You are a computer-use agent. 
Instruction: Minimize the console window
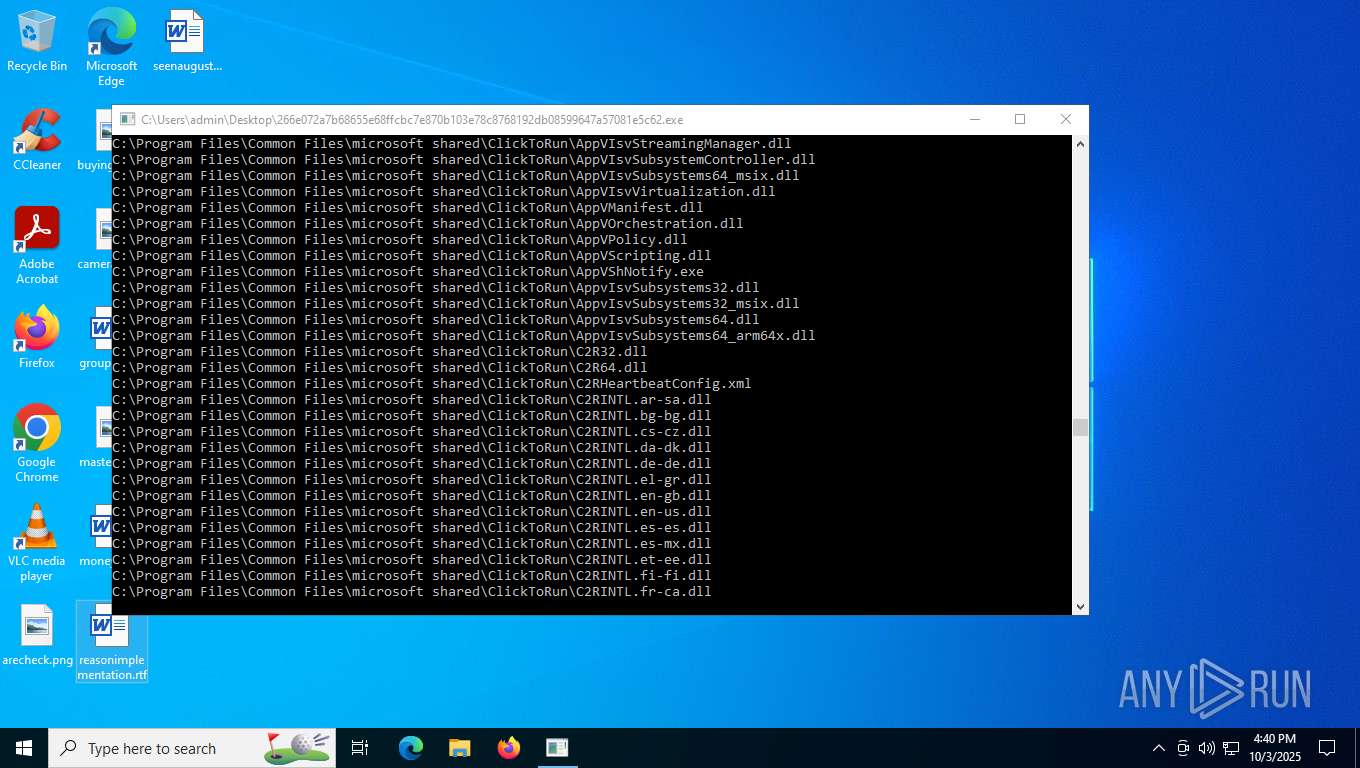point(974,119)
